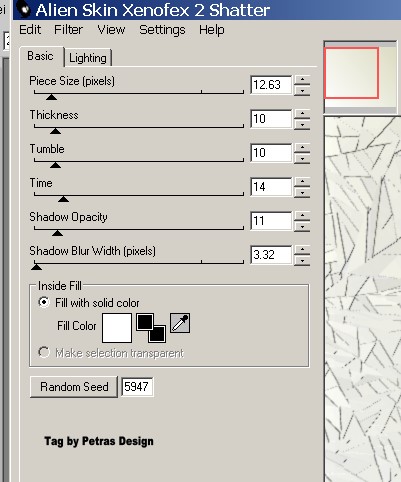Increase Shadow Opacity with the up arrow
The image size is (401, 482).
point(302,215)
